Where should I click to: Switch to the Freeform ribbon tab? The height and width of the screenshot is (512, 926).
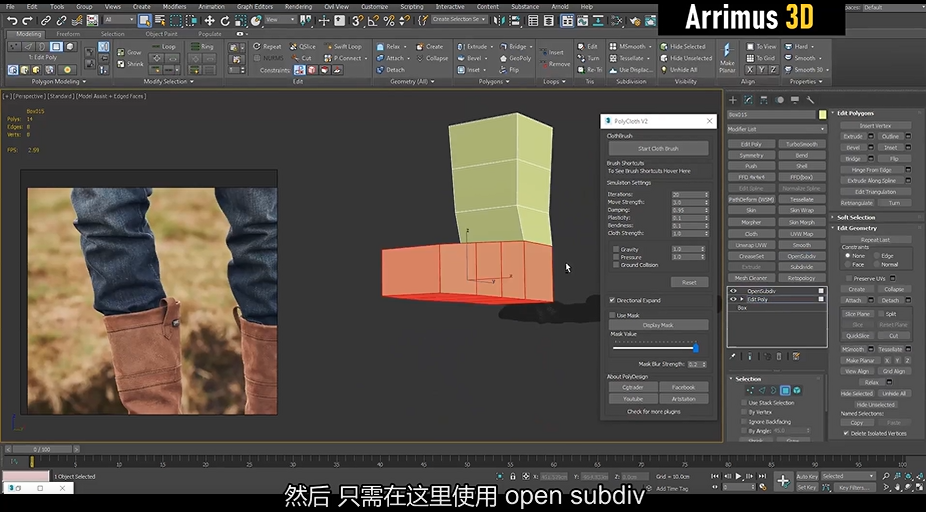click(x=68, y=34)
